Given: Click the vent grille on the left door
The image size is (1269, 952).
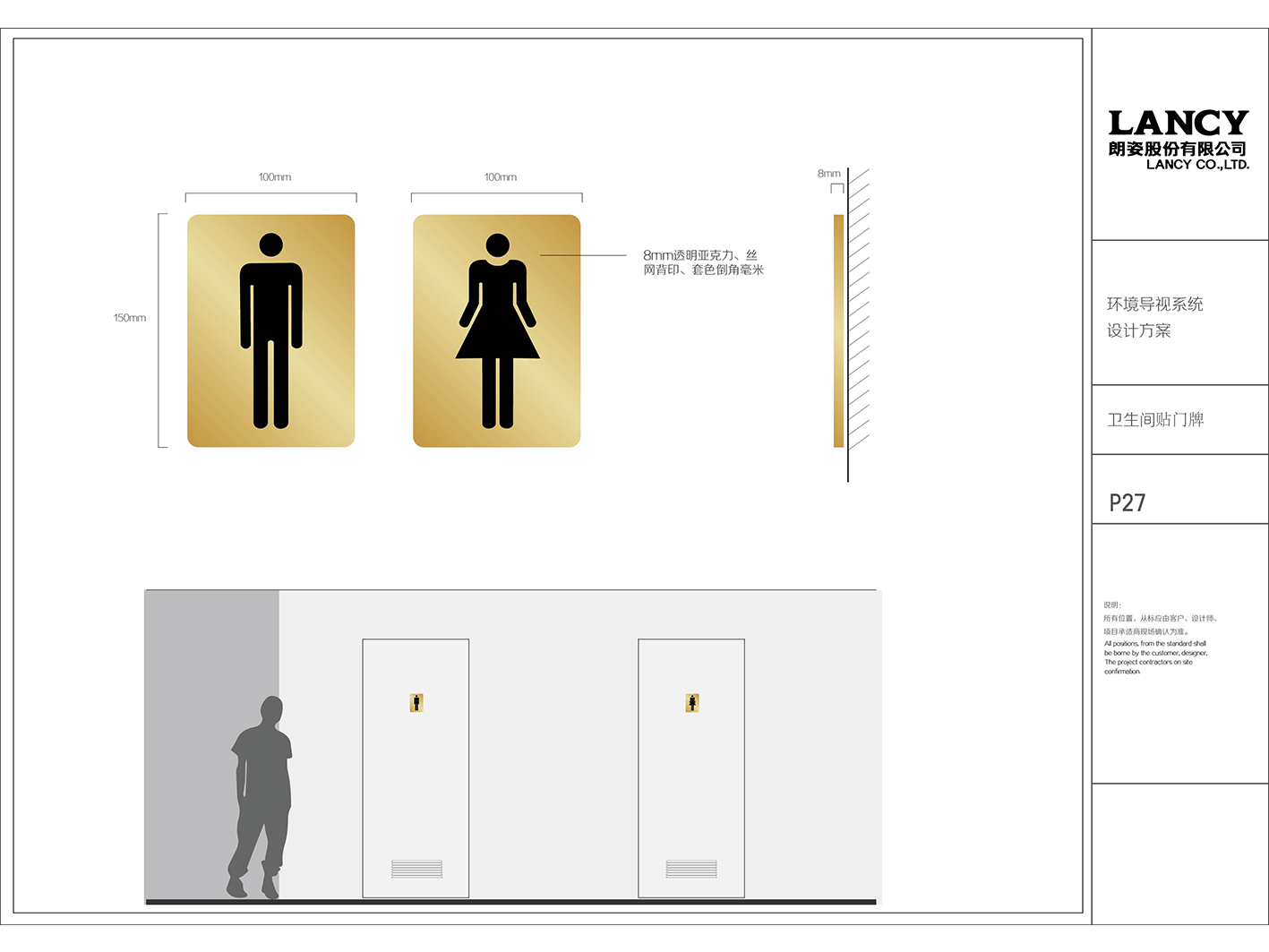Looking at the screenshot, I should (x=416, y=869).
